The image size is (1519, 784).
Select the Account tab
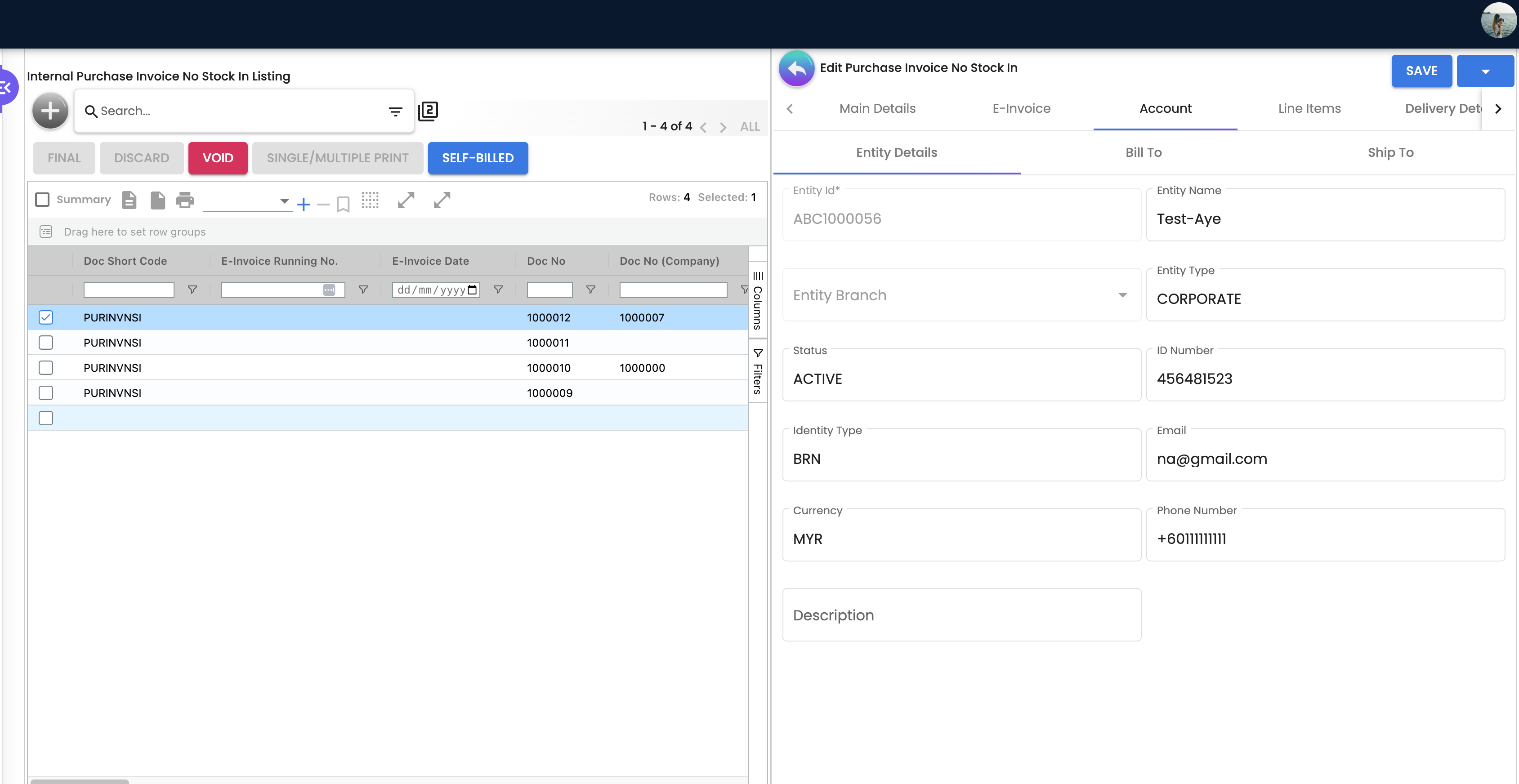click(1165, 108)
